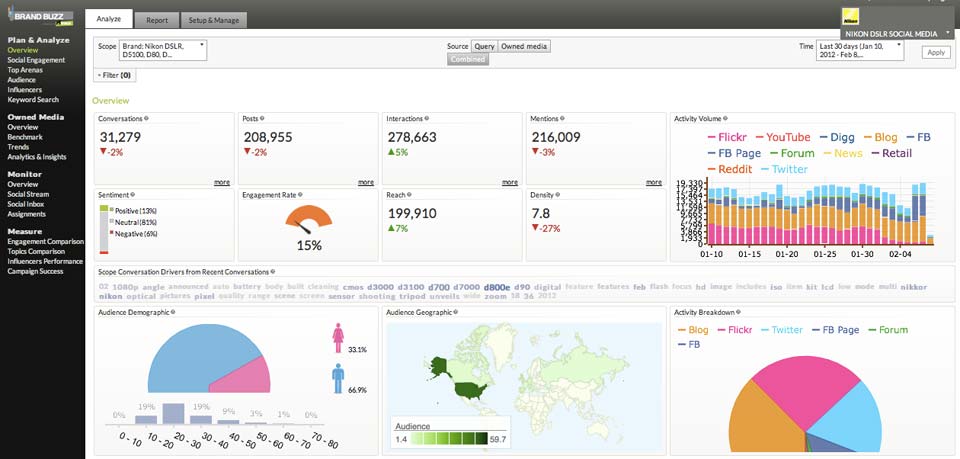Image resolution: width=960 pixels, height=459 pixels.
Task: Open more link under Mentions
Action: coord(654,182)
